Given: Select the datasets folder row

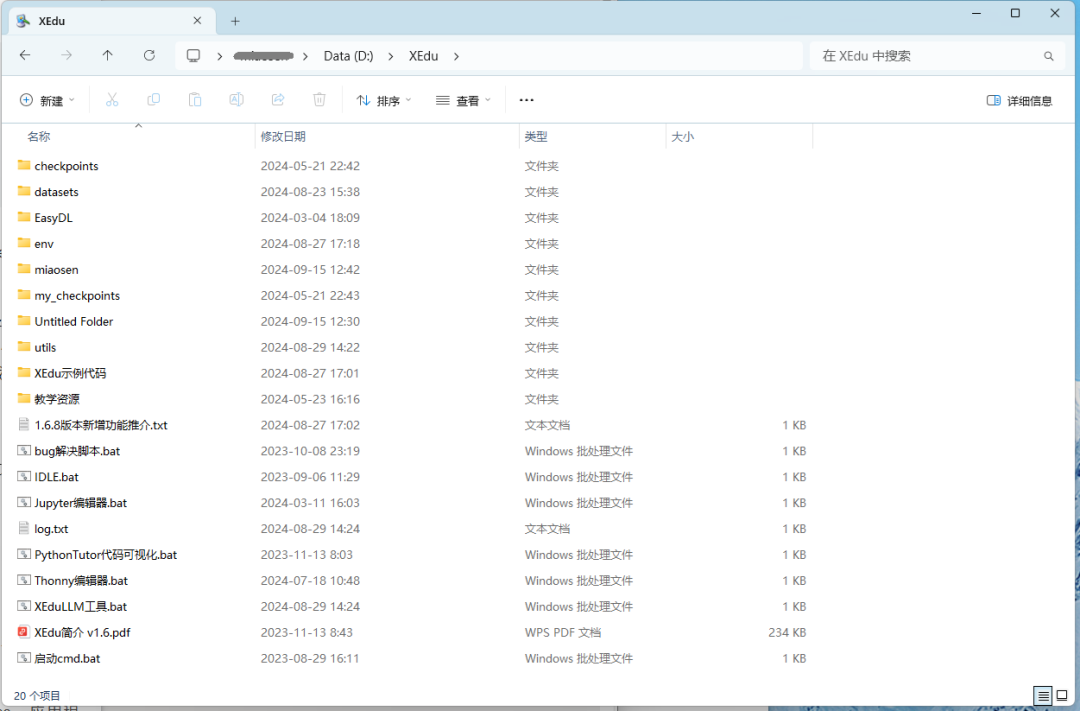Looking at the screenshot, I should click(x=413, y=192).
